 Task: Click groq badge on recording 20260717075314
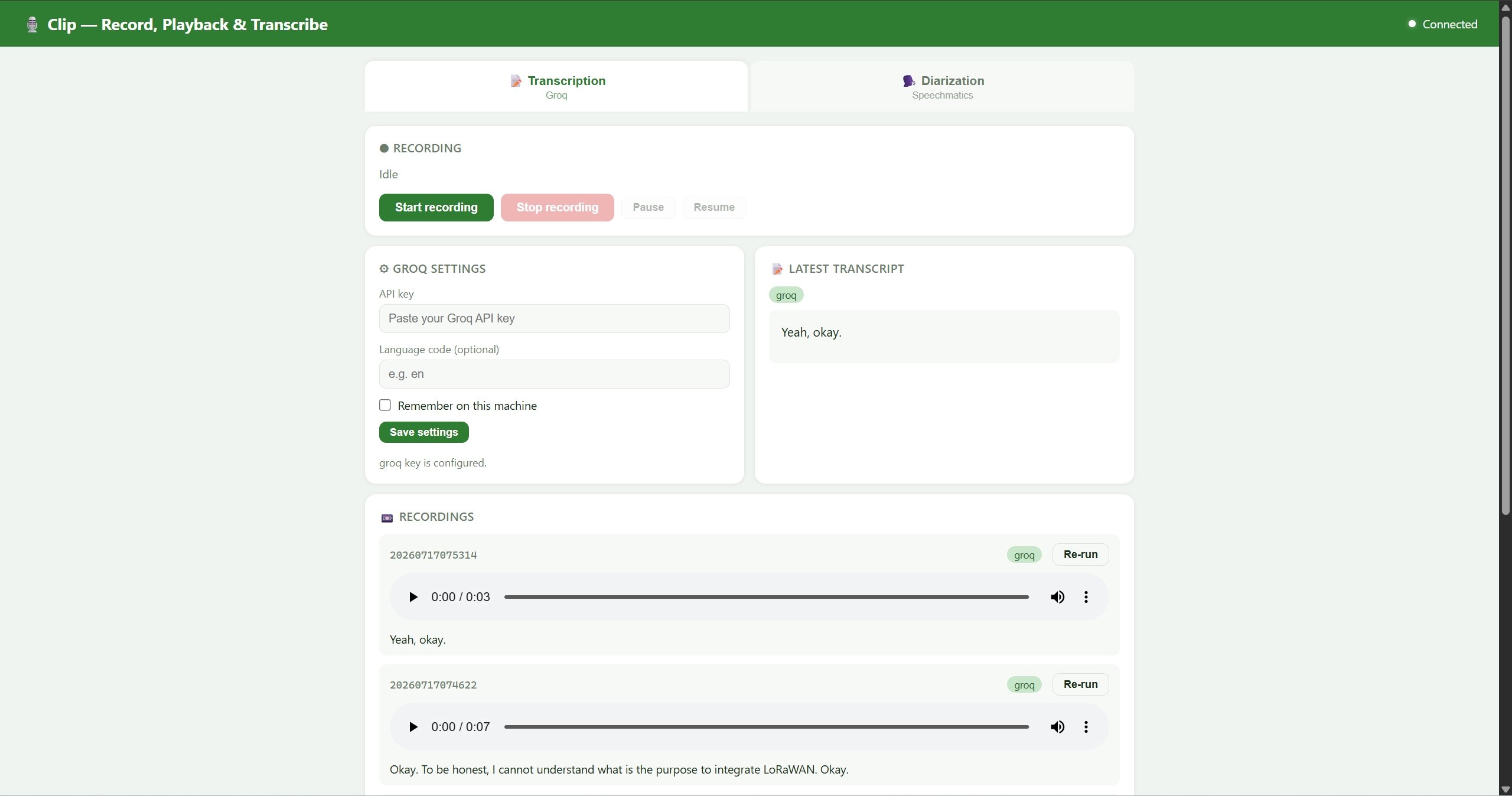pyautogui.click(x=1024, y=555)
